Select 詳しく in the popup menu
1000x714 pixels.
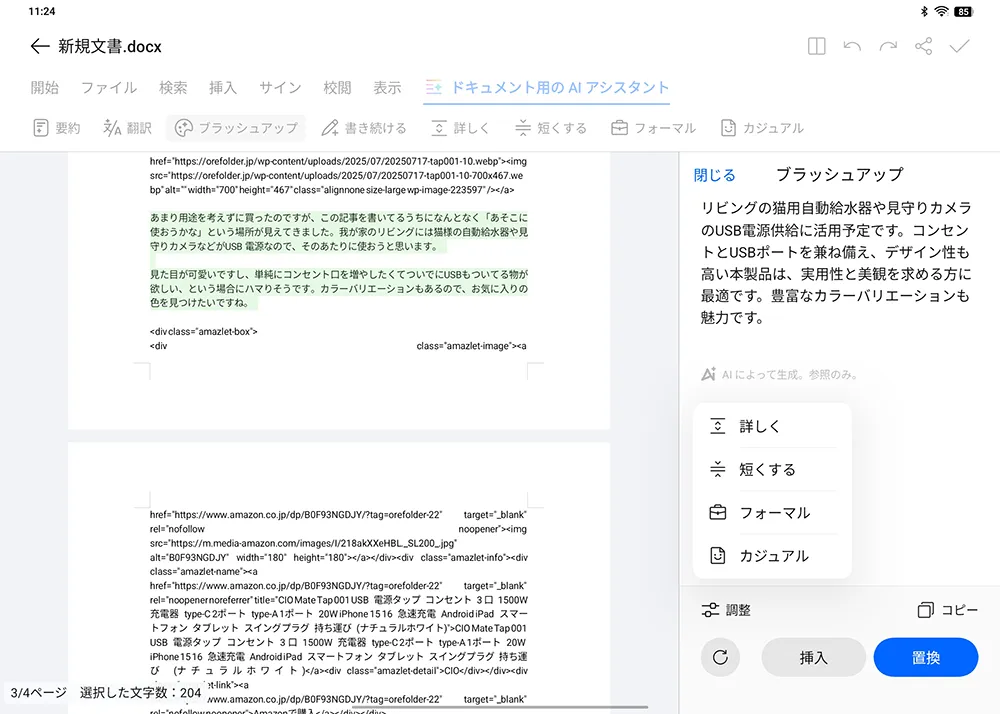tap(772, 426)
